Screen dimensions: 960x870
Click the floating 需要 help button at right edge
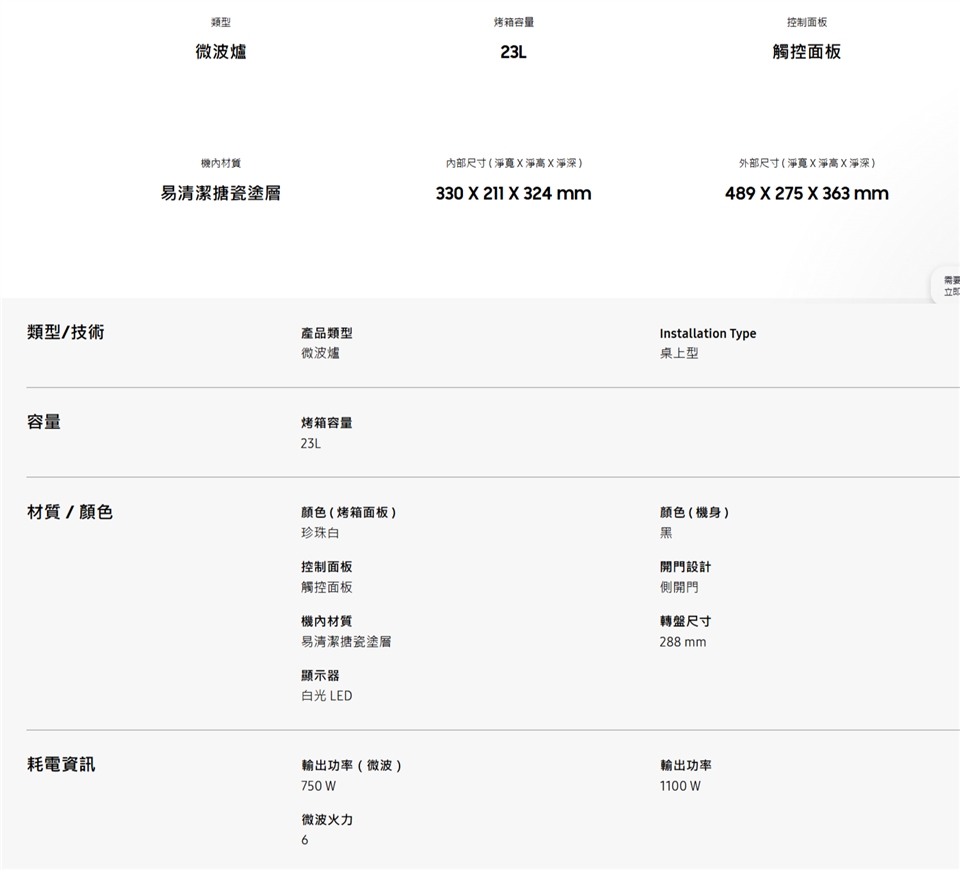click(947, 285)
